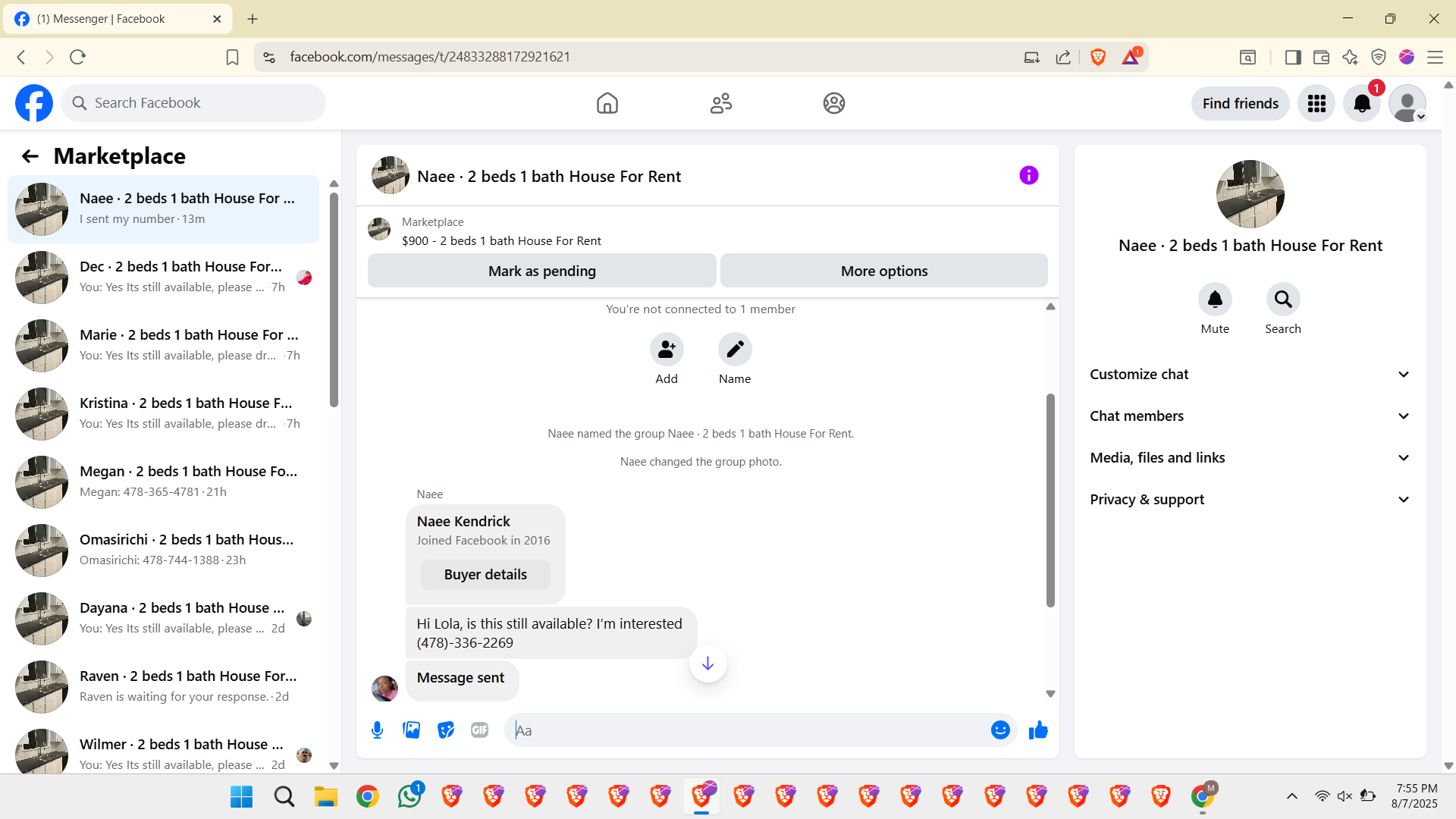Expand the Customize chat section
This screenshot has width=1456, height=819.
(1250, 375)
